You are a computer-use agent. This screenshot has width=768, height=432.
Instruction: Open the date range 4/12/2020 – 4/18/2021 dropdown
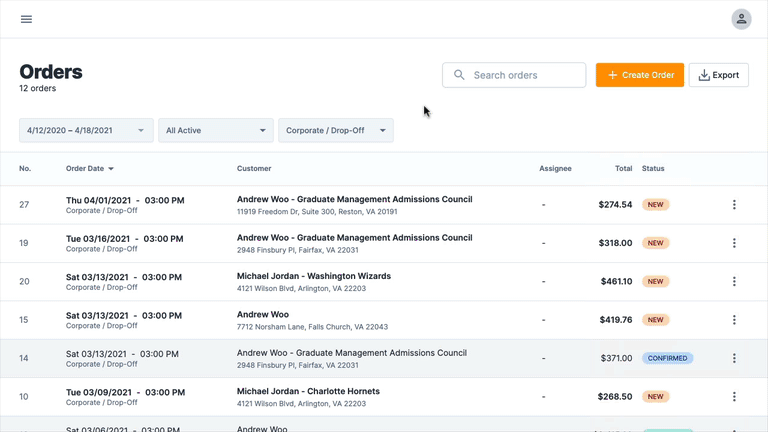point(86,130)
